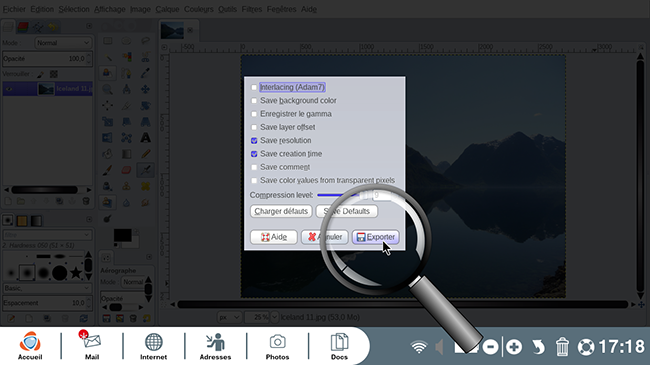The image size is (650, 365).
Task: Select the star brush thumbnail
Action: [76, 273]
